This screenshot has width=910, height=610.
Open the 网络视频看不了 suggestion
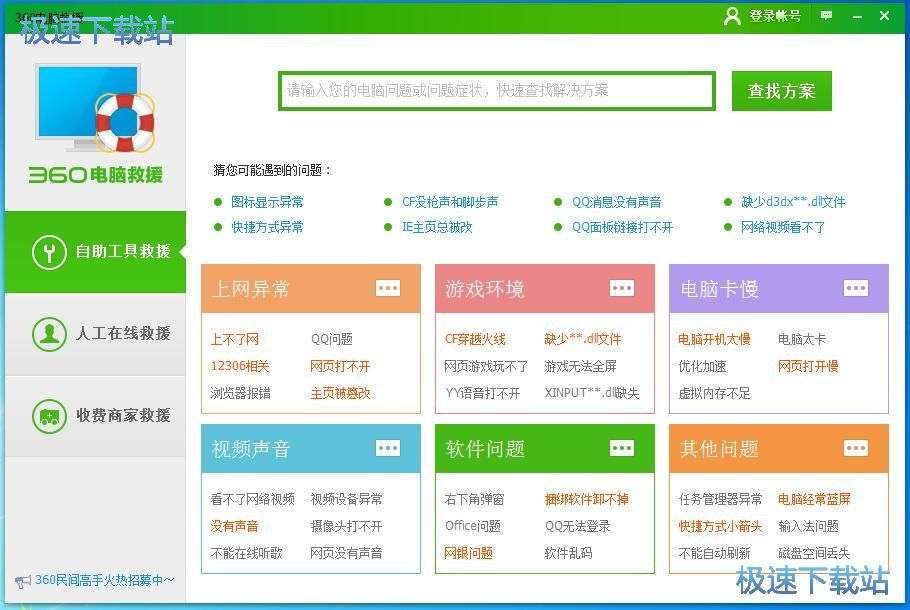coord(782,227)
